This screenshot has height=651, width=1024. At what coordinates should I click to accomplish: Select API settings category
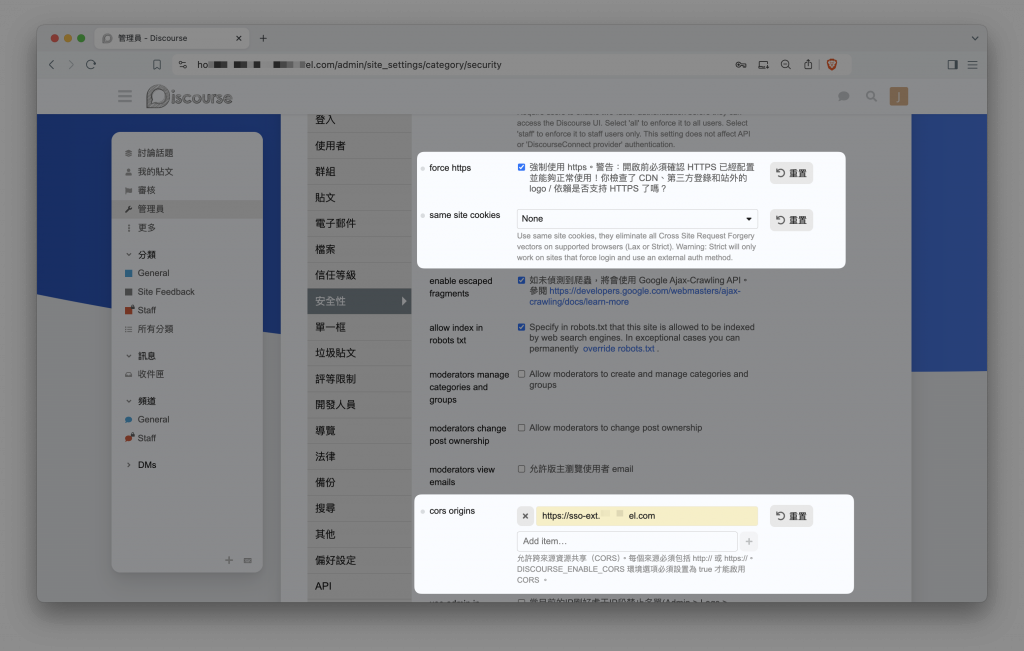(x=359, y=586)
